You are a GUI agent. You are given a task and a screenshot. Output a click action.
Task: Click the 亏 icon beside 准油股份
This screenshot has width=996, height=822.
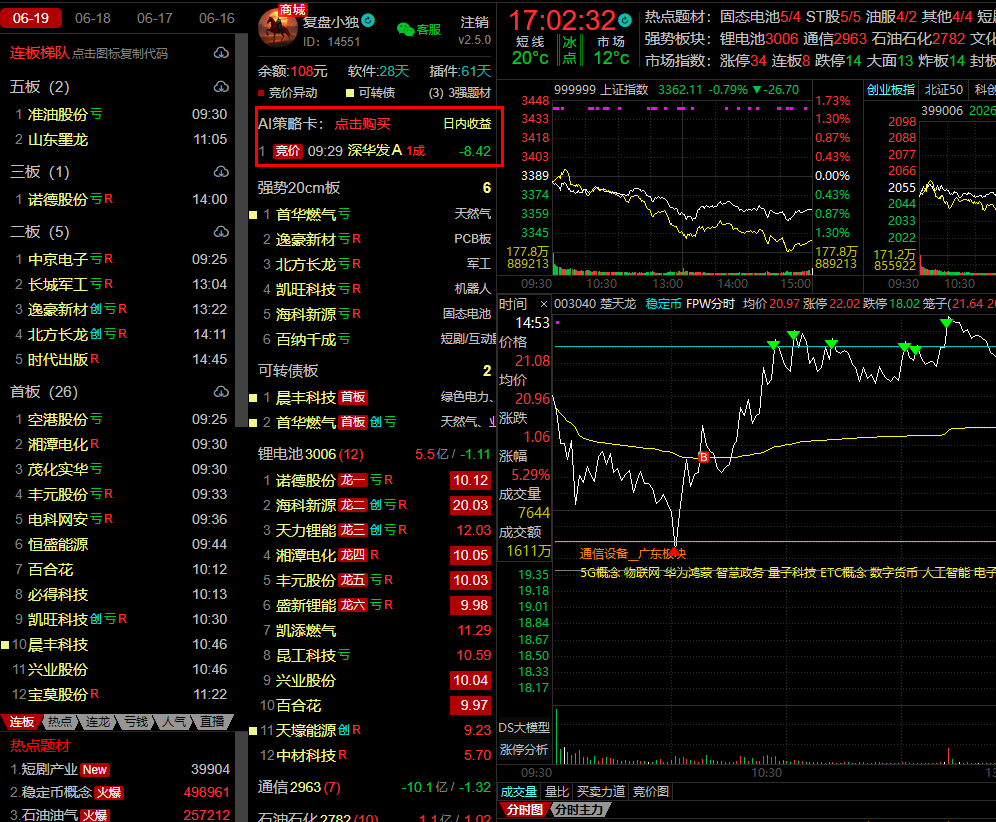pyautogui.click(x=96, y=114)
